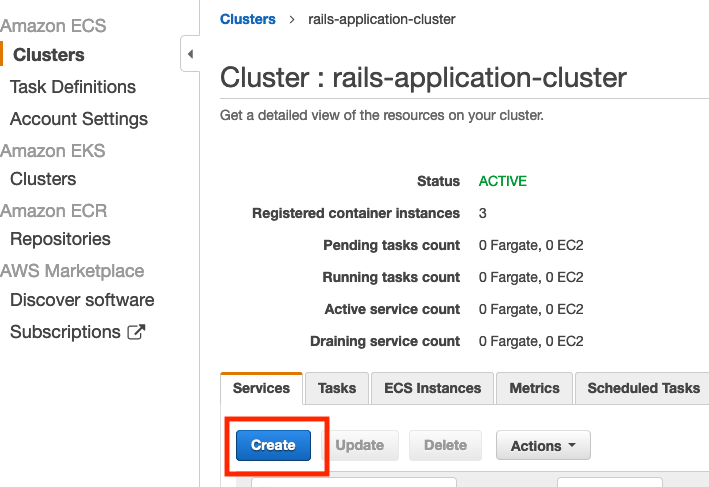Open the Scheduled Tasks tab

click(643, 388)
